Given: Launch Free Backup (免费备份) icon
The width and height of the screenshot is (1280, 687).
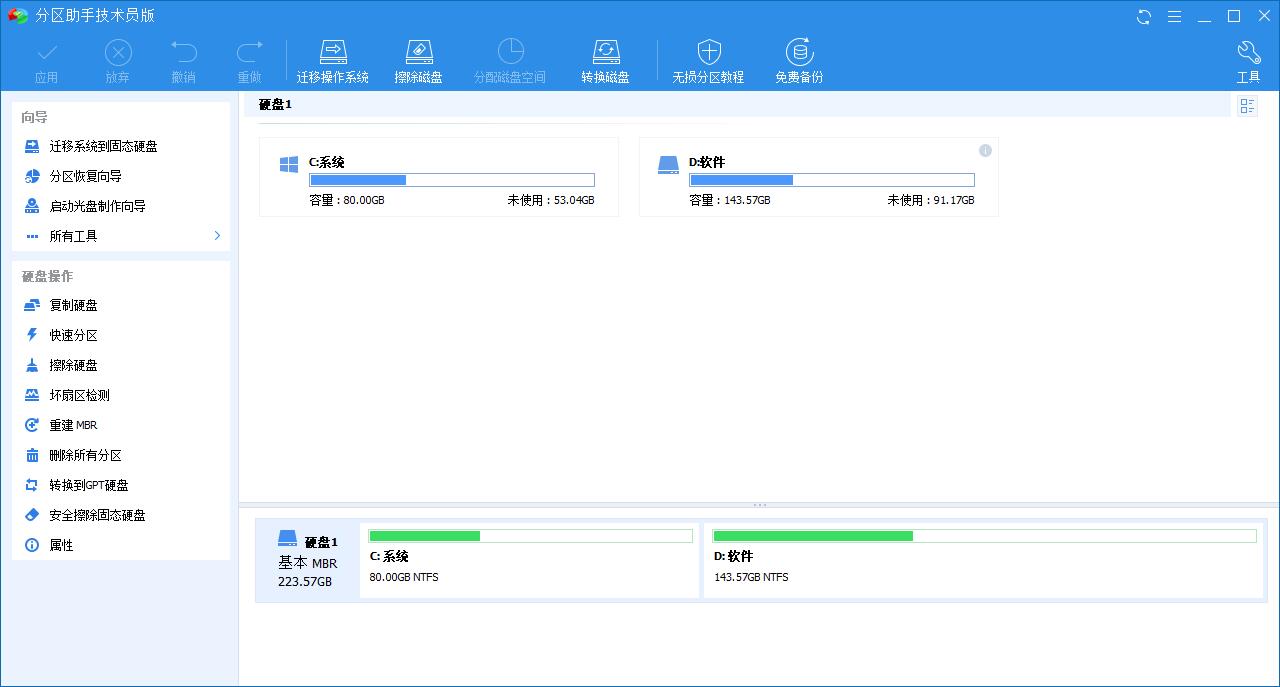Looking at the screenshot, I should [x=799, y=52].
